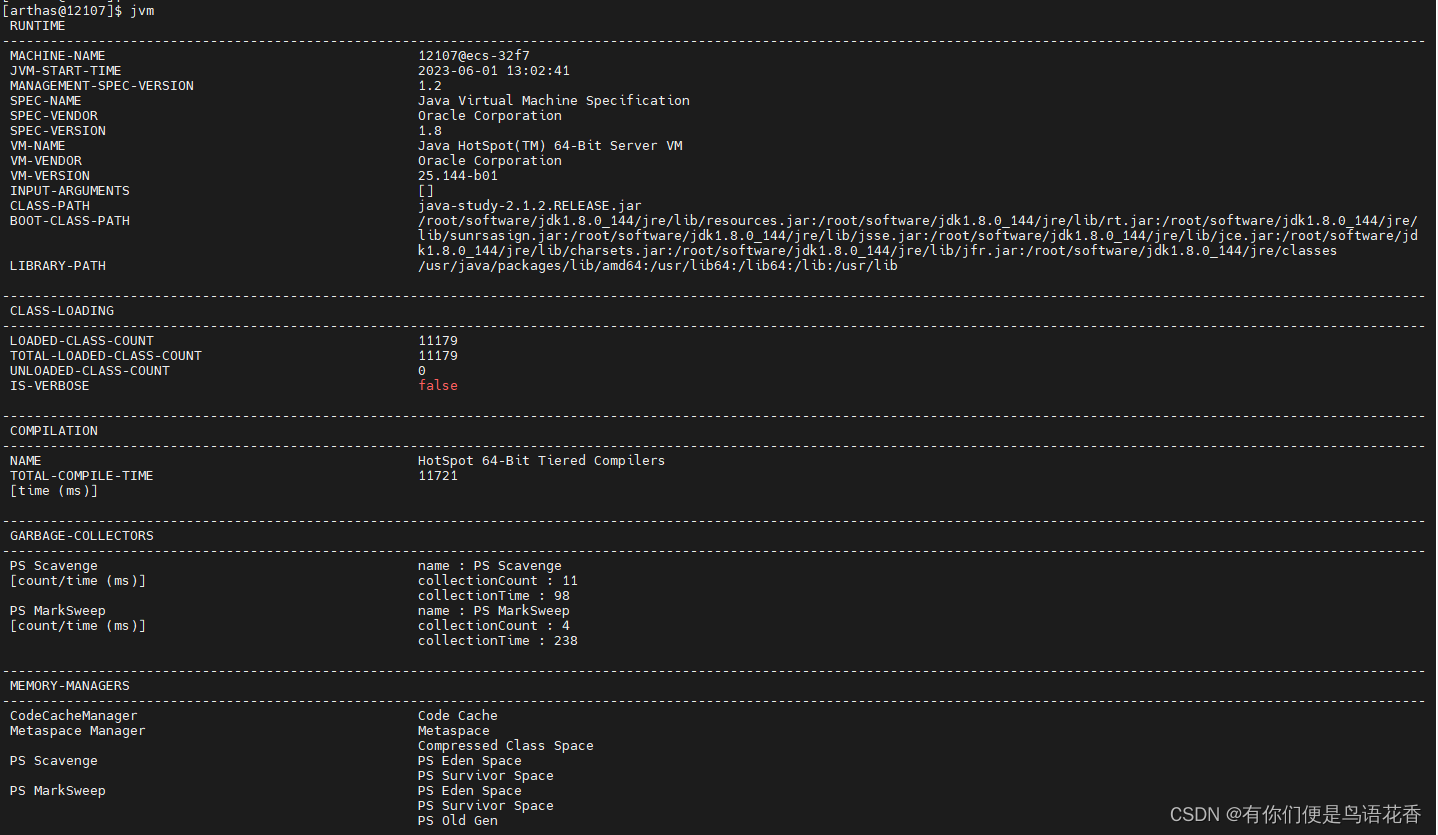Select '11179' in the LOADED-CLASS-COUNT row

click(438, 341)
